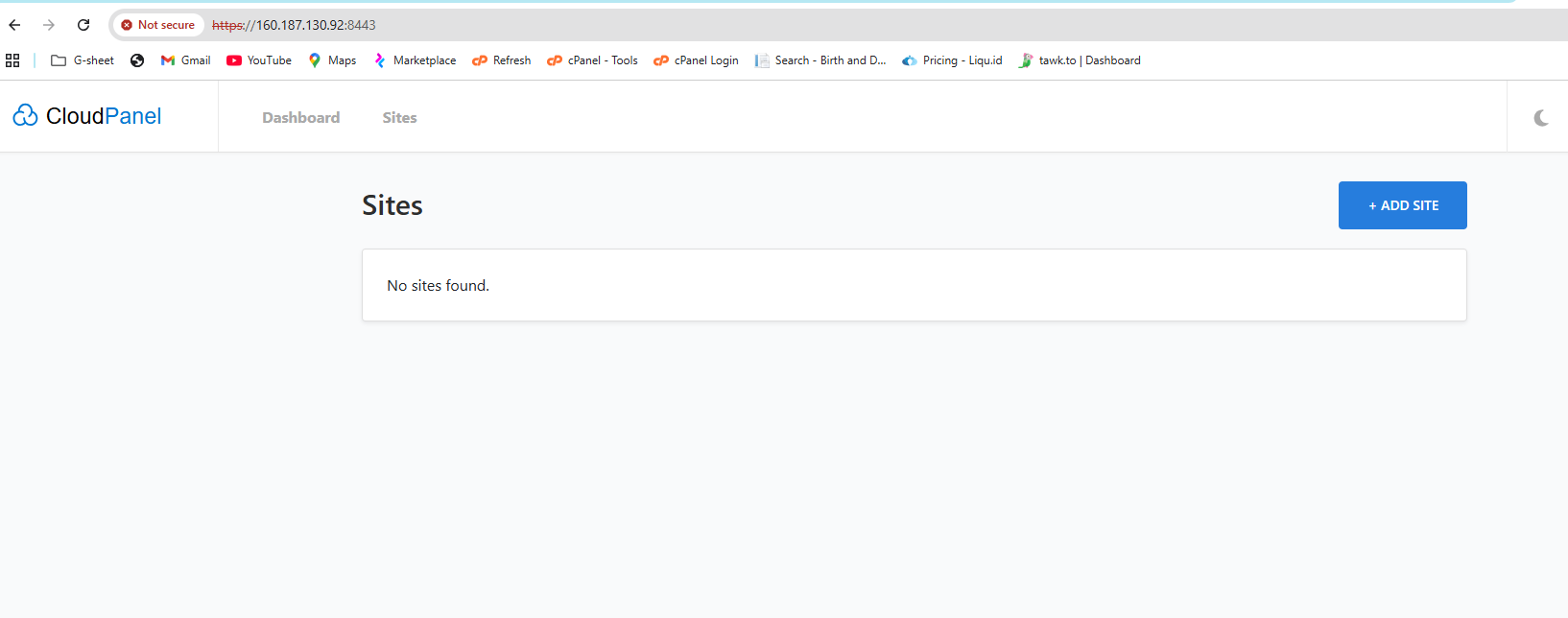1568x618 pixels.
Task: Click the Not secure site info badge
Action: coord(157,25)
